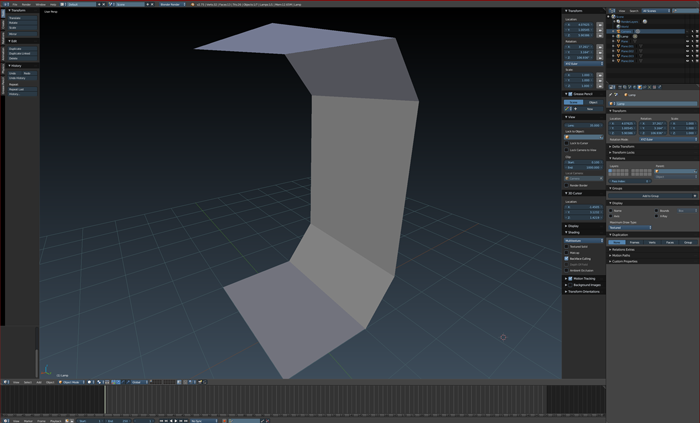The image size is (700, 423).
Task: Click the 3D View editor type icon
Action: (4, 381)
